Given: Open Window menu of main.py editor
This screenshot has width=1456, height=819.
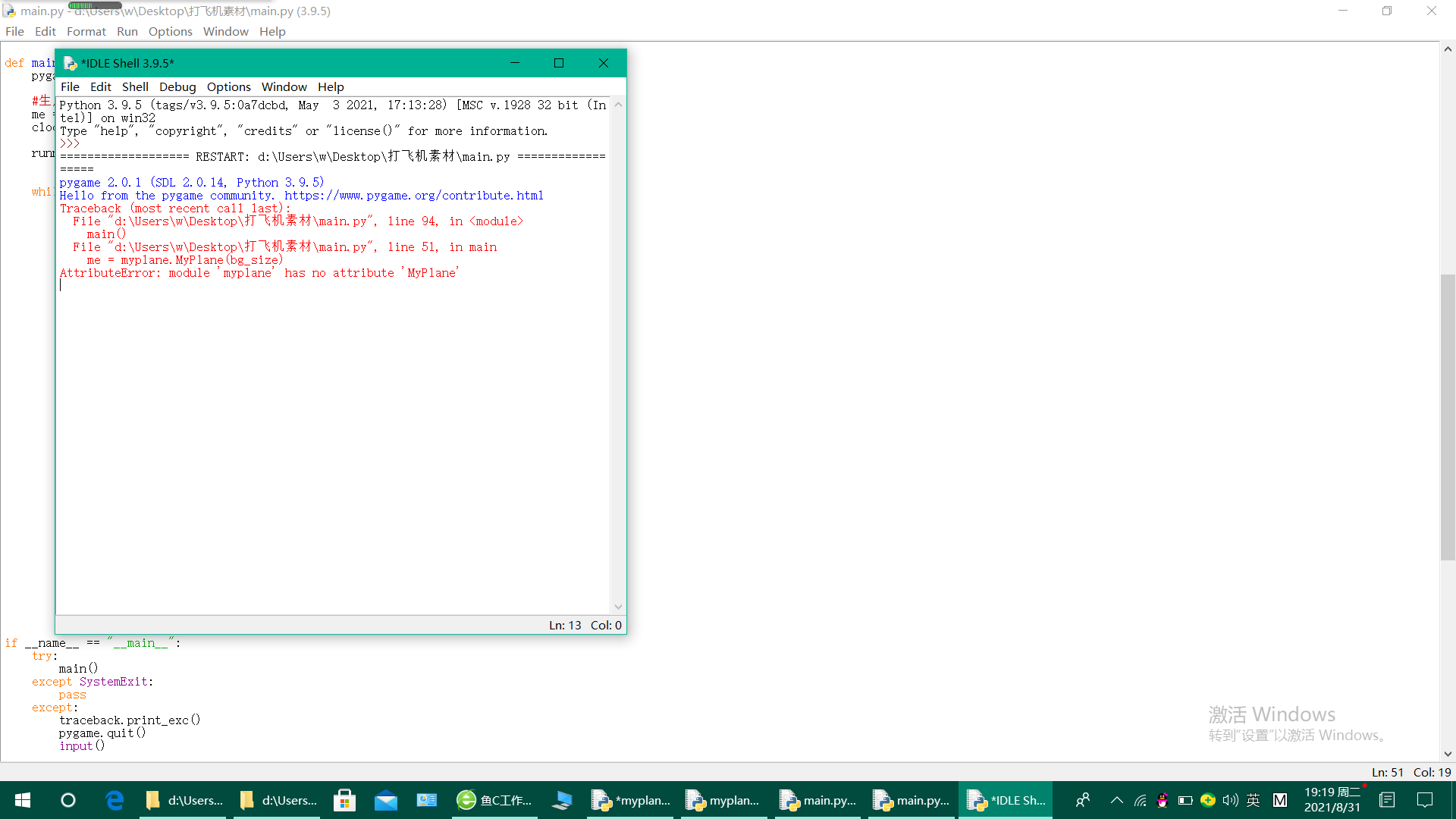Looking at the screenshot, I should 225,31.
